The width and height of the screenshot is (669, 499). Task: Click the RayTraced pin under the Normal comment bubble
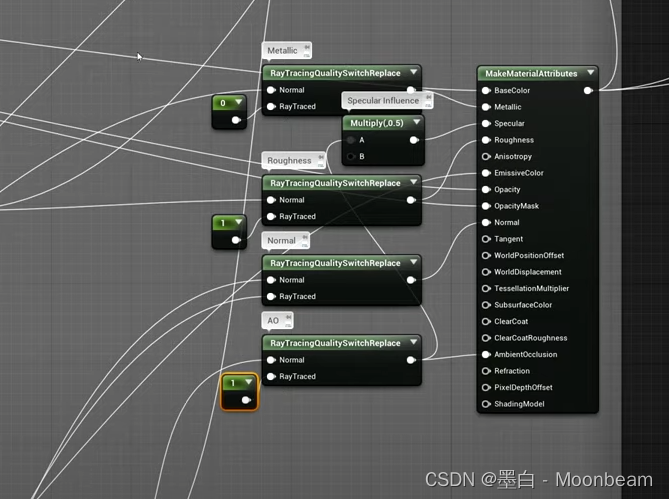click(x=271, y=296)
